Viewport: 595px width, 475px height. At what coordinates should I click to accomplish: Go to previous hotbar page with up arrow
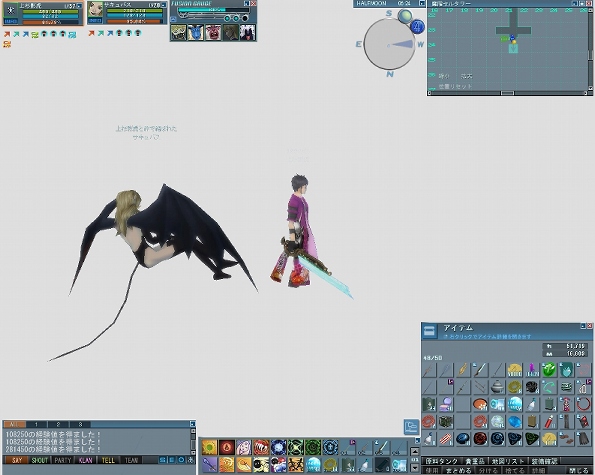click(415, 452)
